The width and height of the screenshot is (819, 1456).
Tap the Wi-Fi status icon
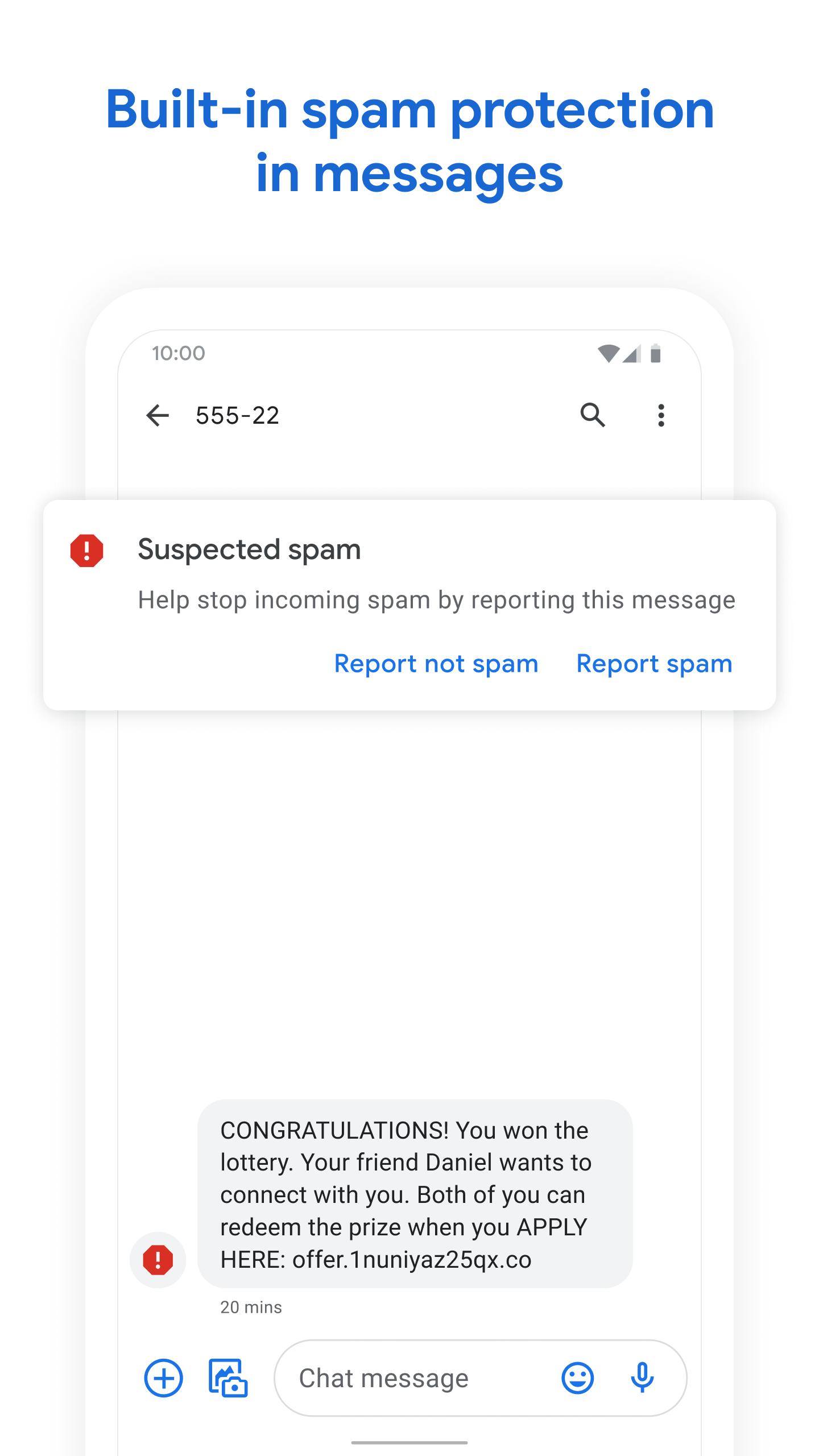point(609,354)
